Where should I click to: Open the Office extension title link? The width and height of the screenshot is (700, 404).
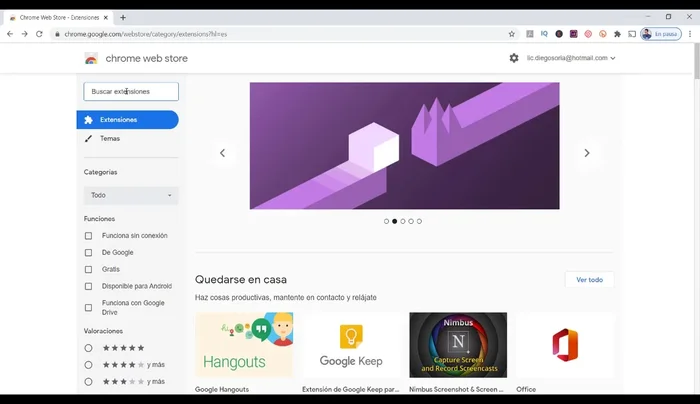[x=526, y=389]
